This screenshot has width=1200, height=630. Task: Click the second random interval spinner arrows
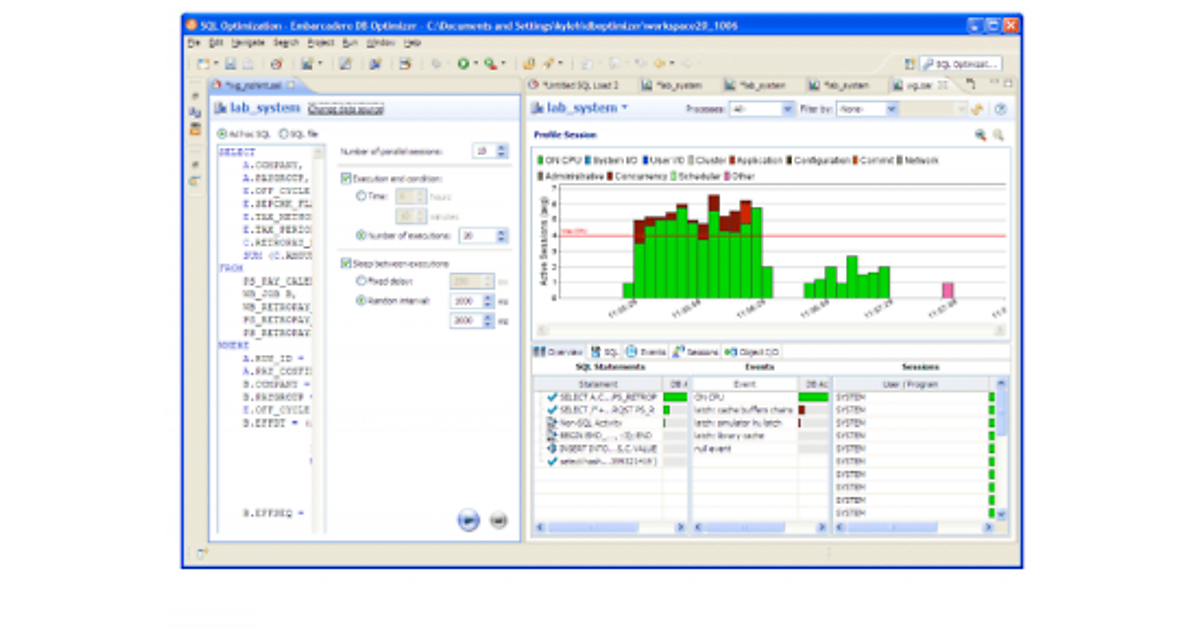point(488,320)
